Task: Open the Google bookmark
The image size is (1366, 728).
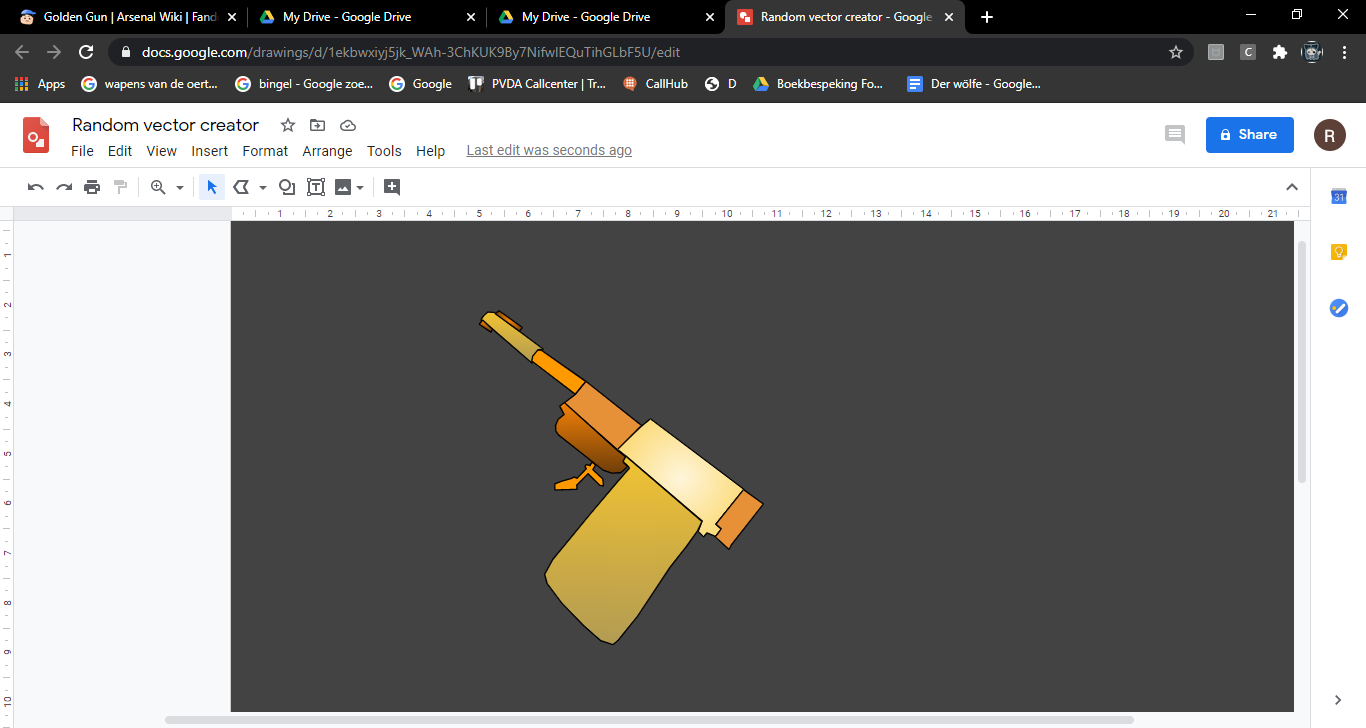Action: tap(421, 84)
